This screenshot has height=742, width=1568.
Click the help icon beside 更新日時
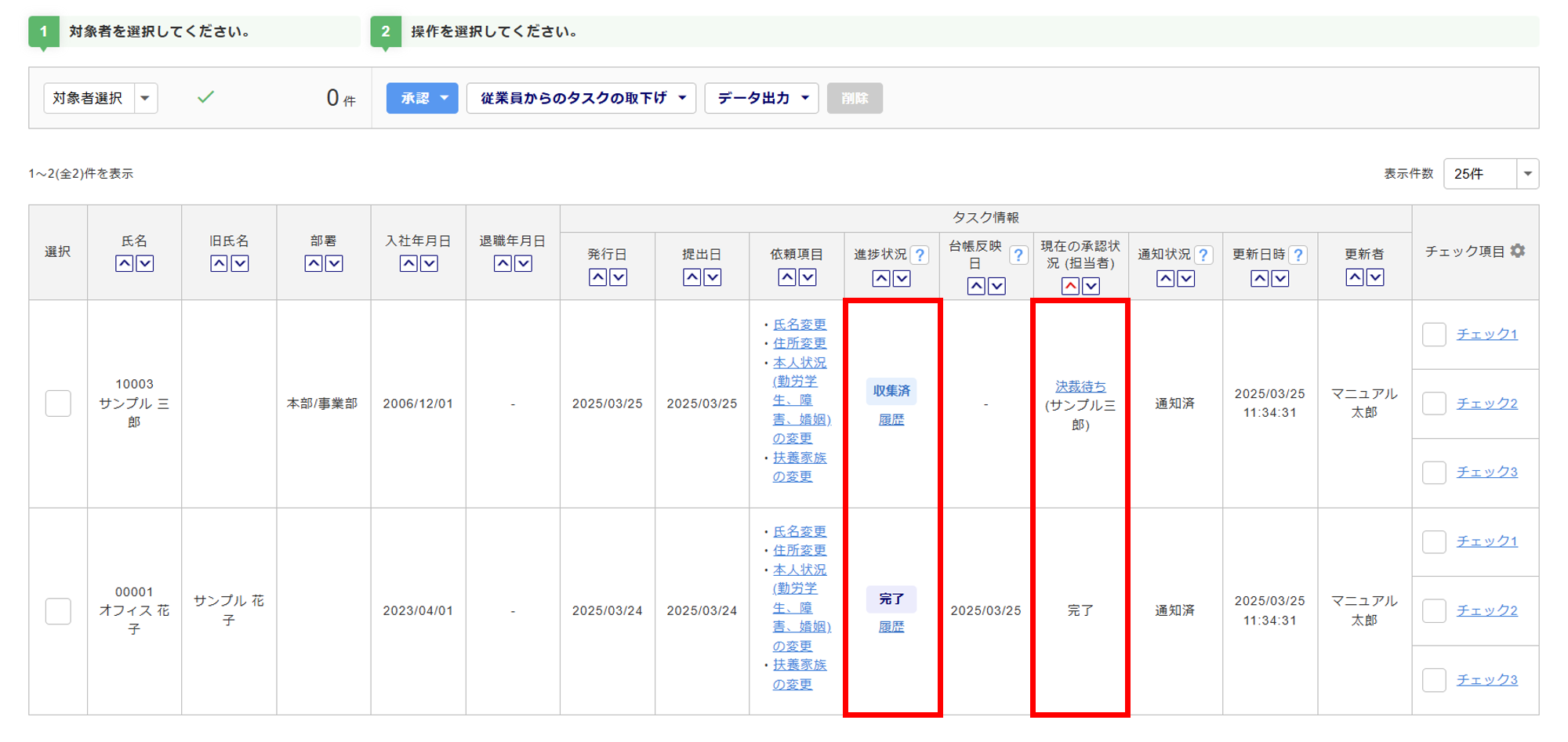[1298, 255]
